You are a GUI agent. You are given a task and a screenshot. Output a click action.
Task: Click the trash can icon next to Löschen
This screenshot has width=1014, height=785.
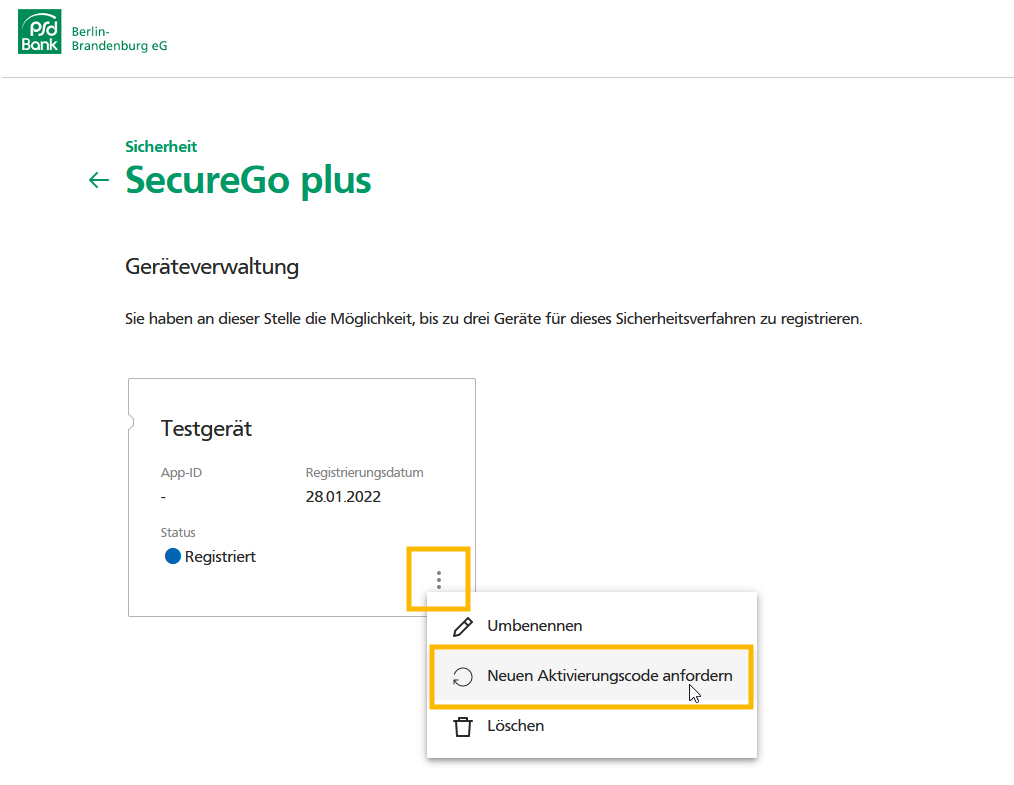pos(462,726)
